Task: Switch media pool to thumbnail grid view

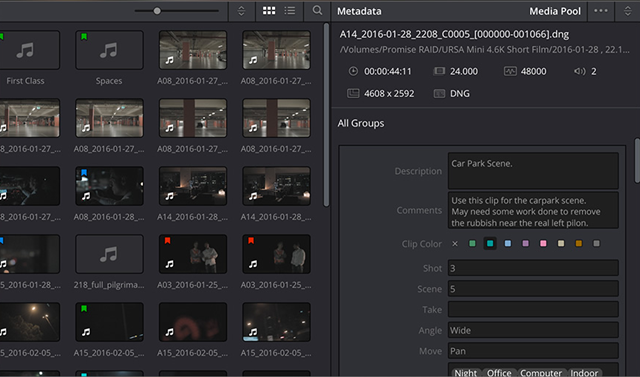Action: point(269,11)
